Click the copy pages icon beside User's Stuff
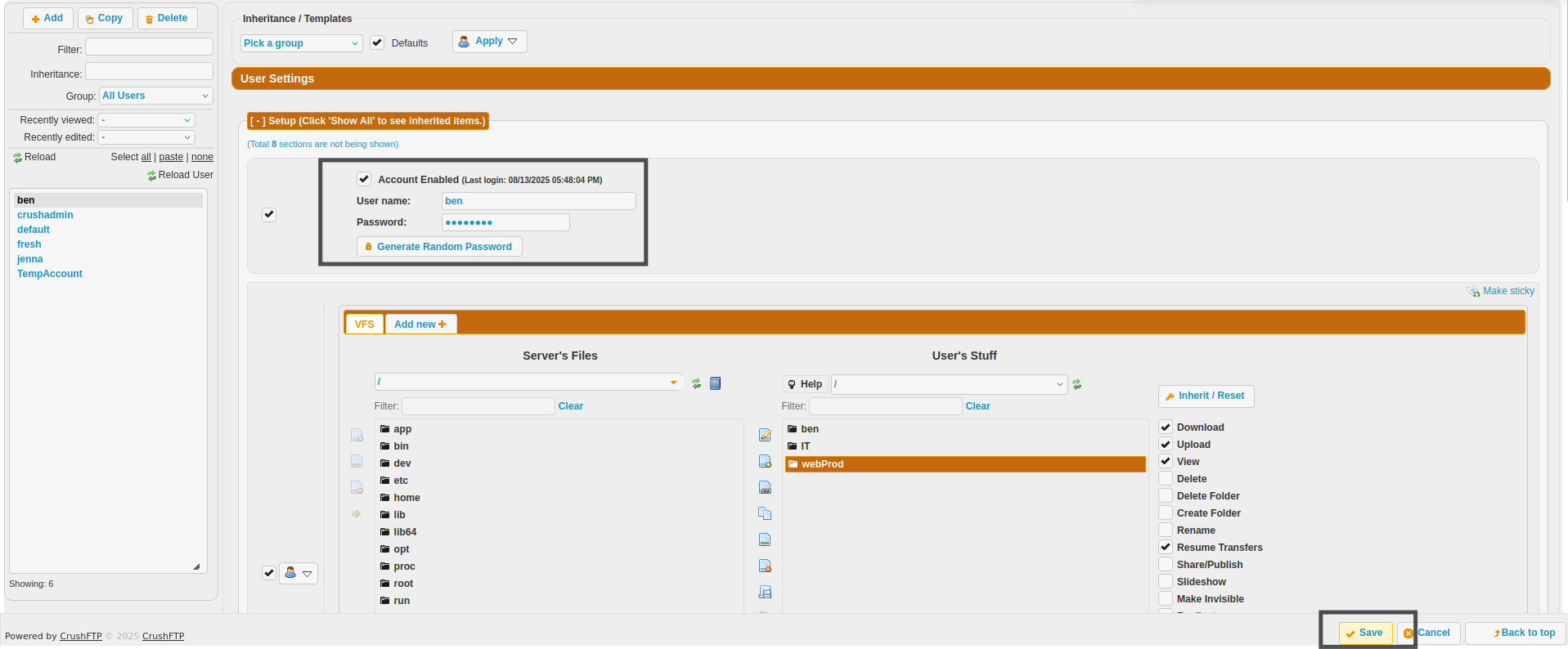Image resolution: width=1568 pixels, height=649 pixels. (x=765, y=514)
